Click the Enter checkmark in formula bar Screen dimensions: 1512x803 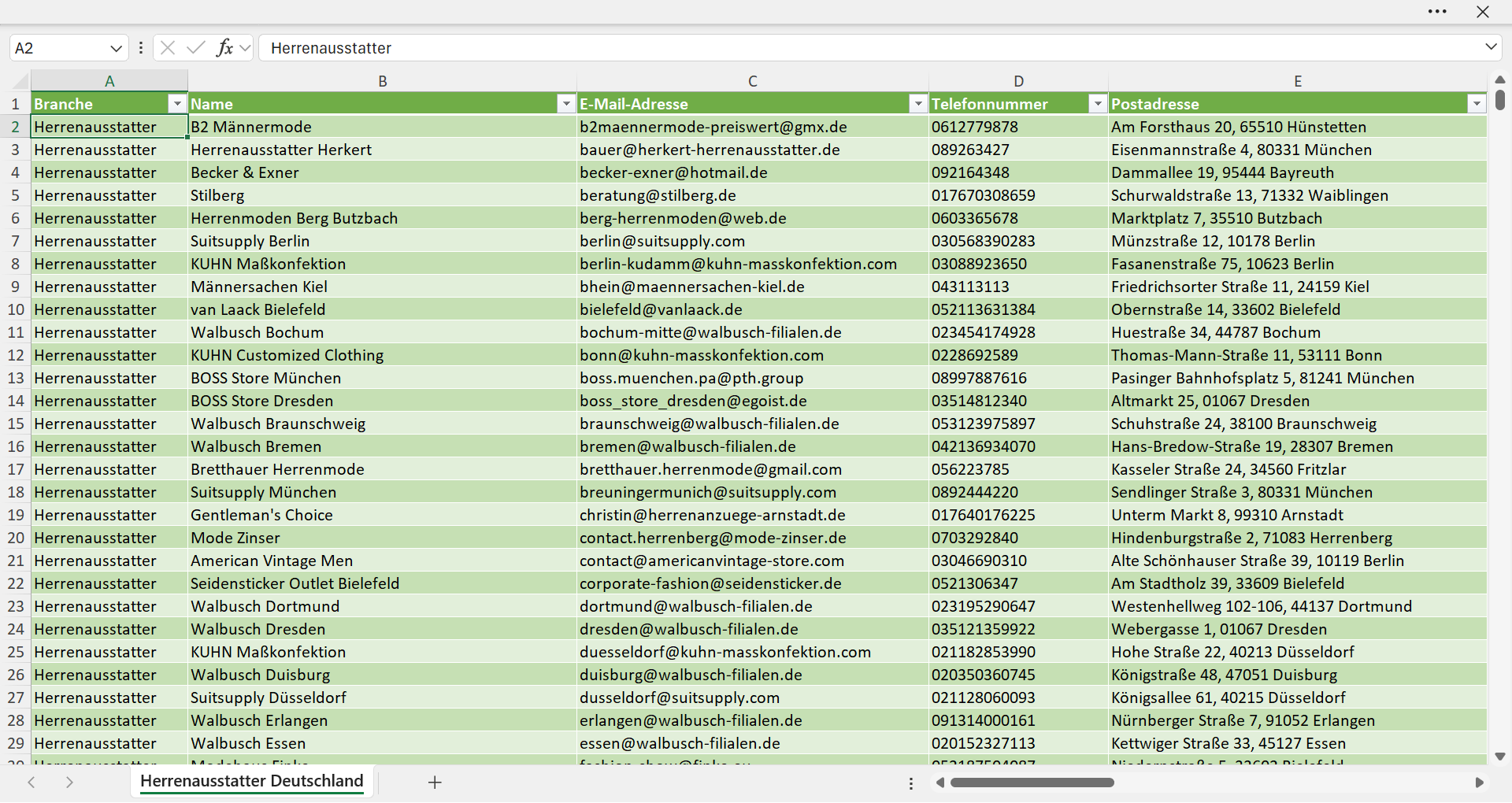point(196,48)
